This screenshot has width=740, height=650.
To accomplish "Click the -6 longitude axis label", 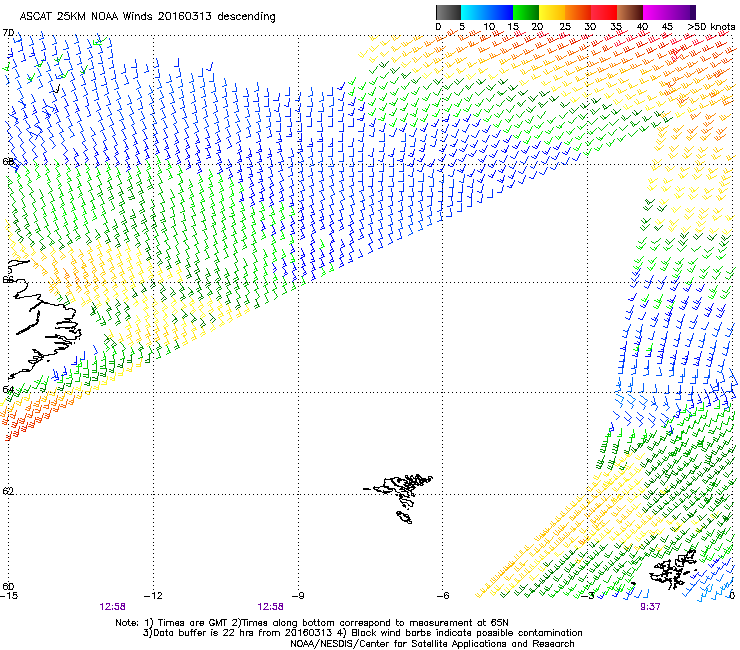I will tap(443, 596).
